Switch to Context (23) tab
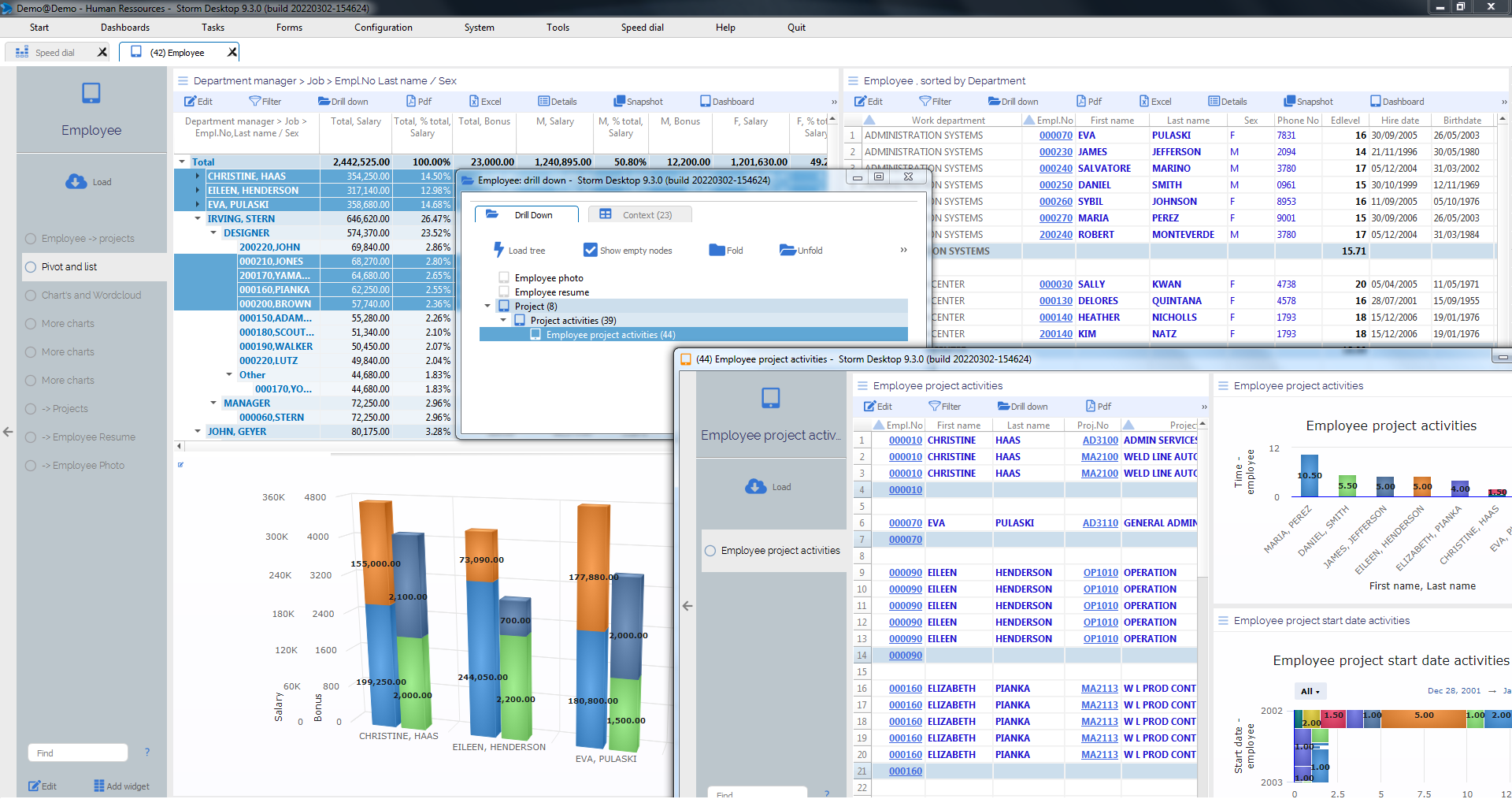 coord(639,214)
